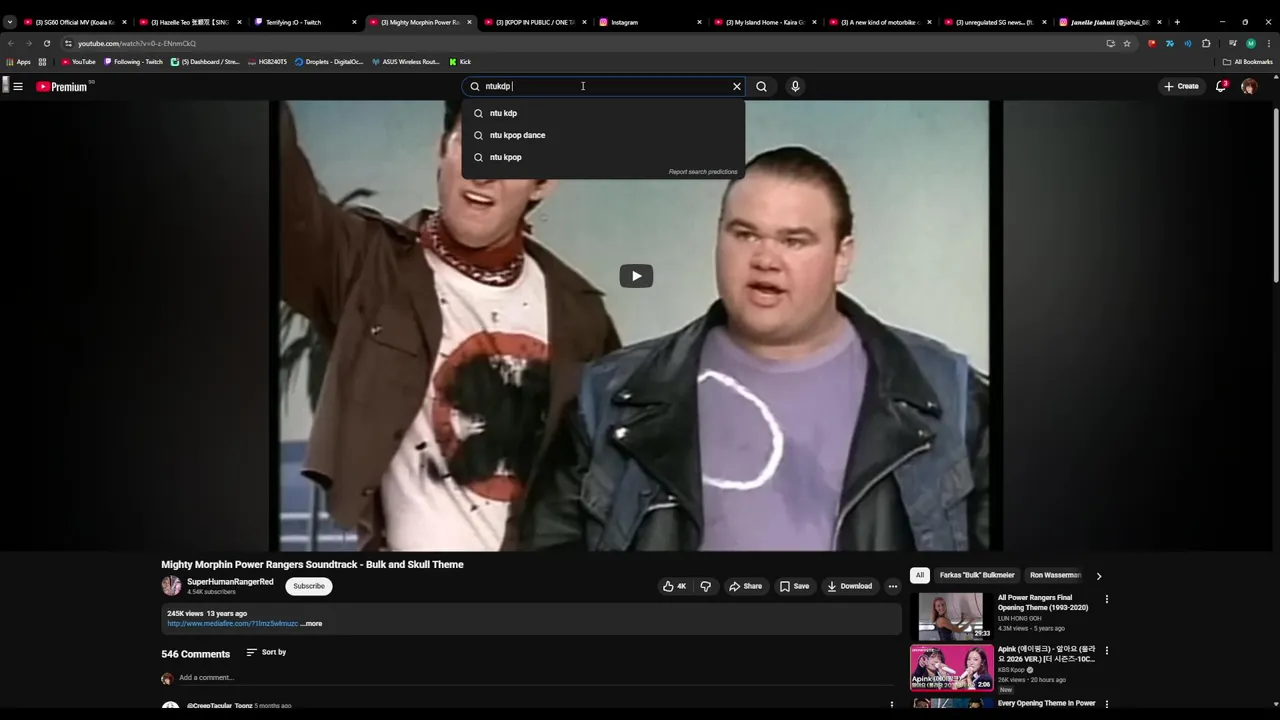
Task: Open the browser extensions puzzle icon
Action: 1206,43
